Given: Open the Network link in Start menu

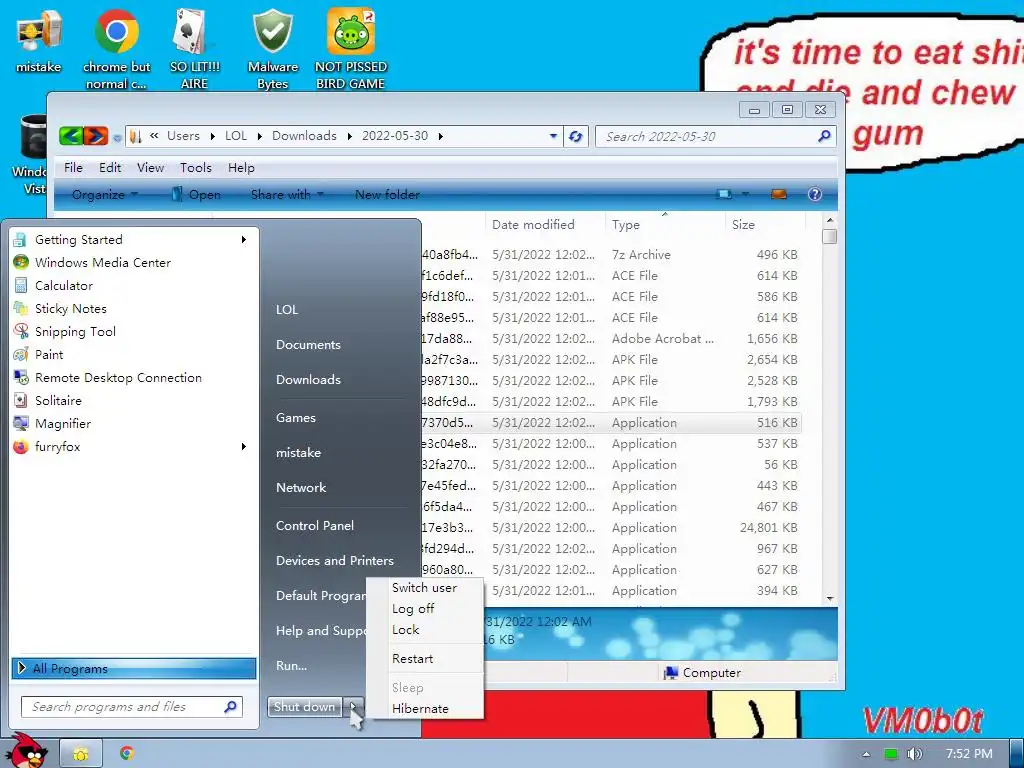Looking at the screenshot, I should (x=301, y=487).
